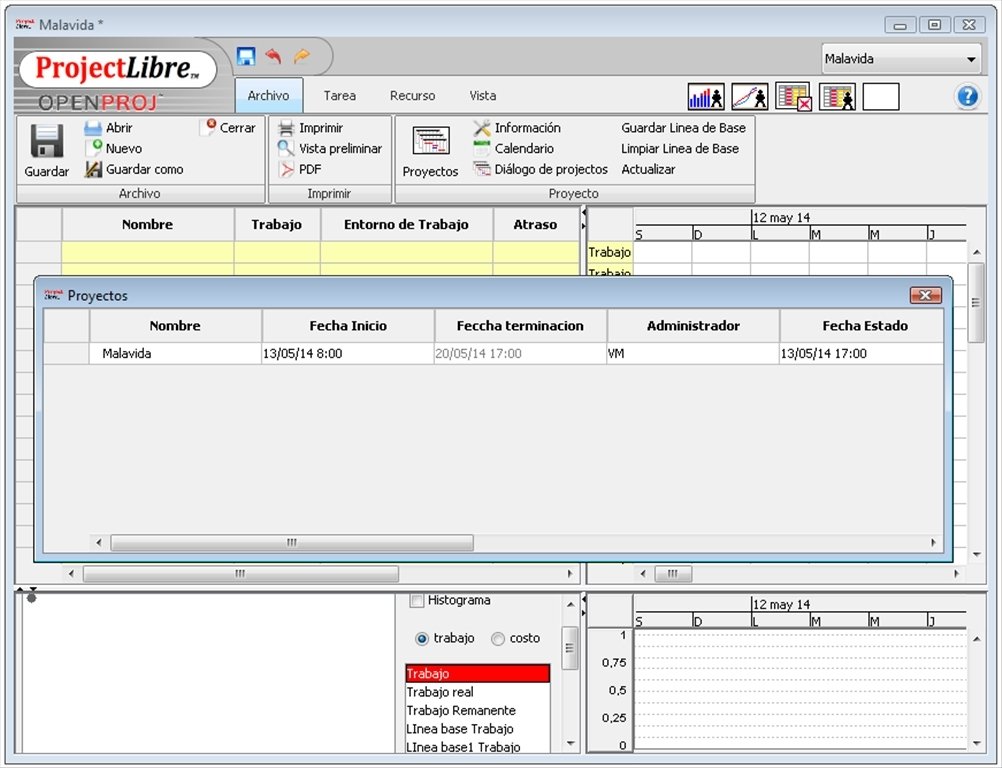Click the resource usage table icon
This screenshot has height=768, width=1002.
(x=837, y=96)
